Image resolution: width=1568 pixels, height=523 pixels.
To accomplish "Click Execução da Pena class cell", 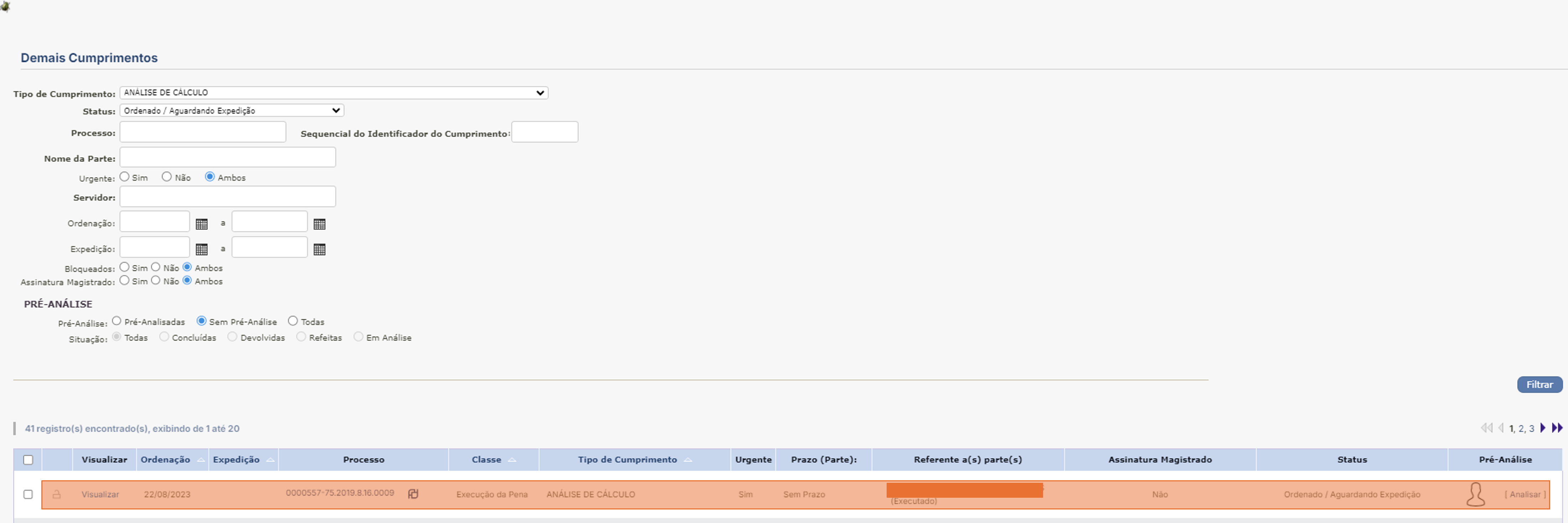I will (492, 495).
